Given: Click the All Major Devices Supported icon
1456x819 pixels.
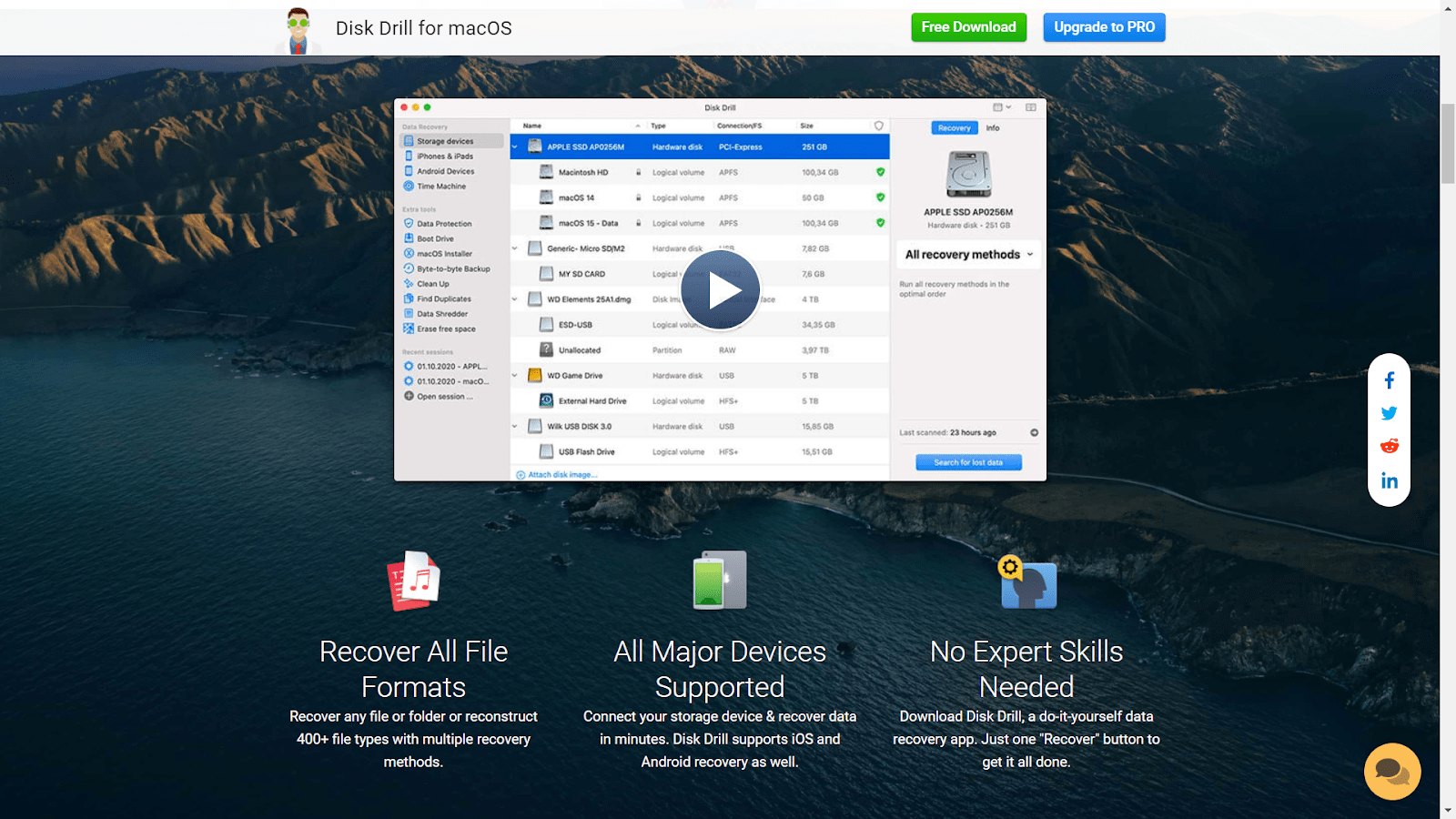Looking at the screenshot, I should (x=720, y=580).
